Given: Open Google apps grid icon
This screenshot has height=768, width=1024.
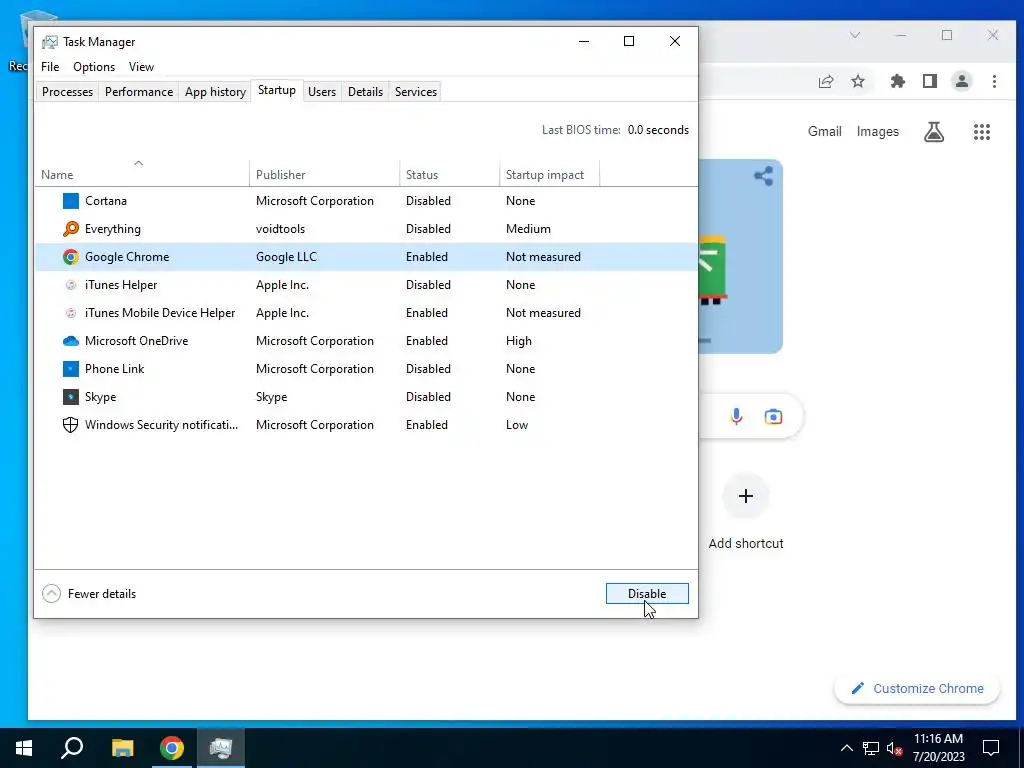Looking at the screenshot, I should (x=982, y=132).
